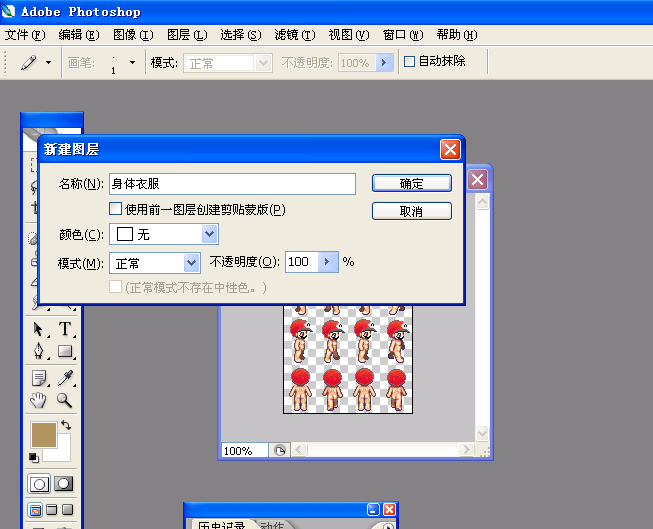Minimize the History palette
653x529 pixels.
click(374, 509)
